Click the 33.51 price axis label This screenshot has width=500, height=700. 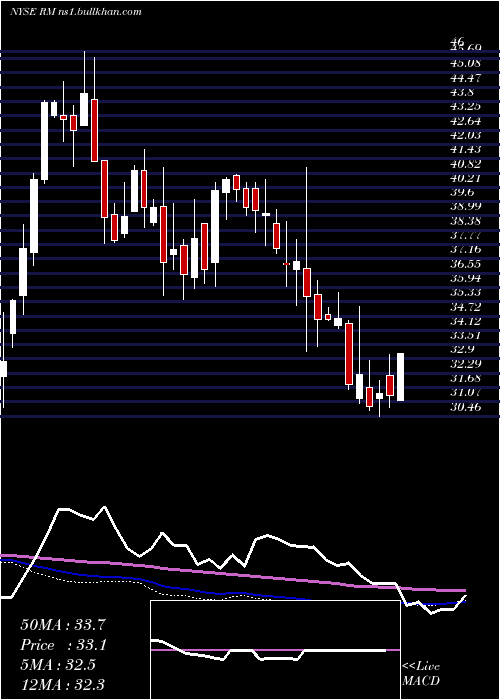click(x=466, y=335)
